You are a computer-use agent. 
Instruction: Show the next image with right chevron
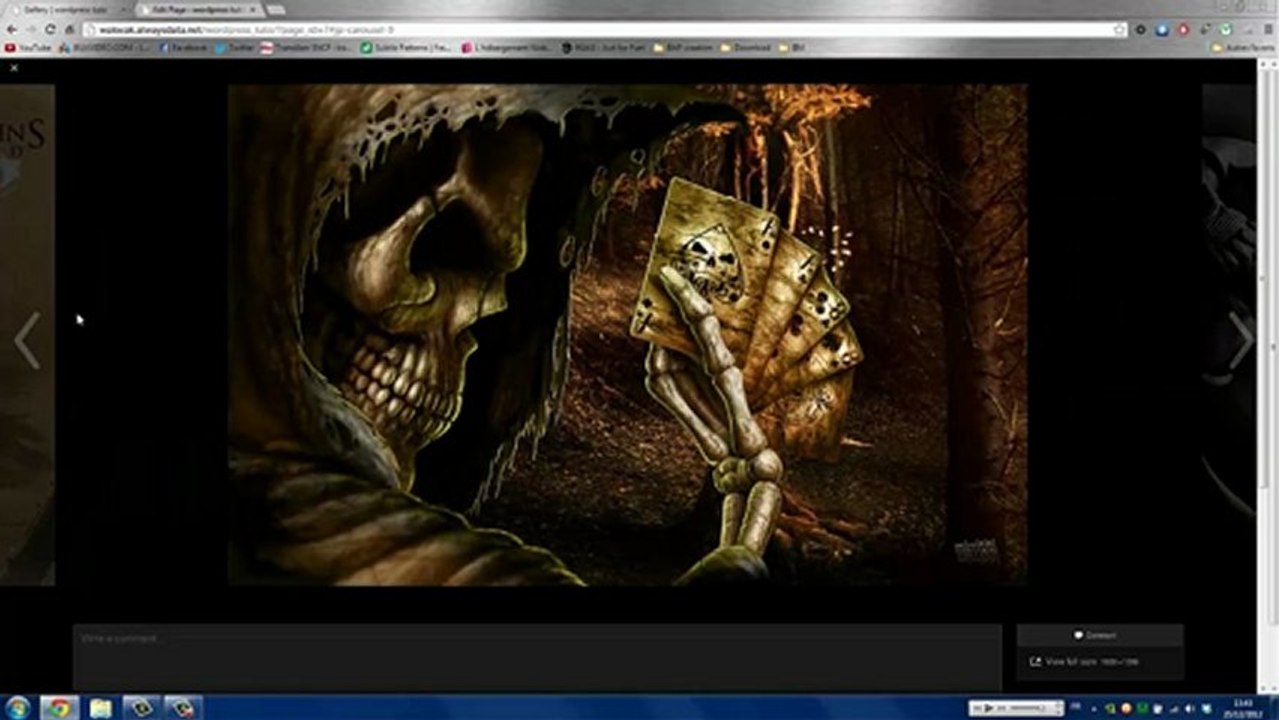[1241, 341]
